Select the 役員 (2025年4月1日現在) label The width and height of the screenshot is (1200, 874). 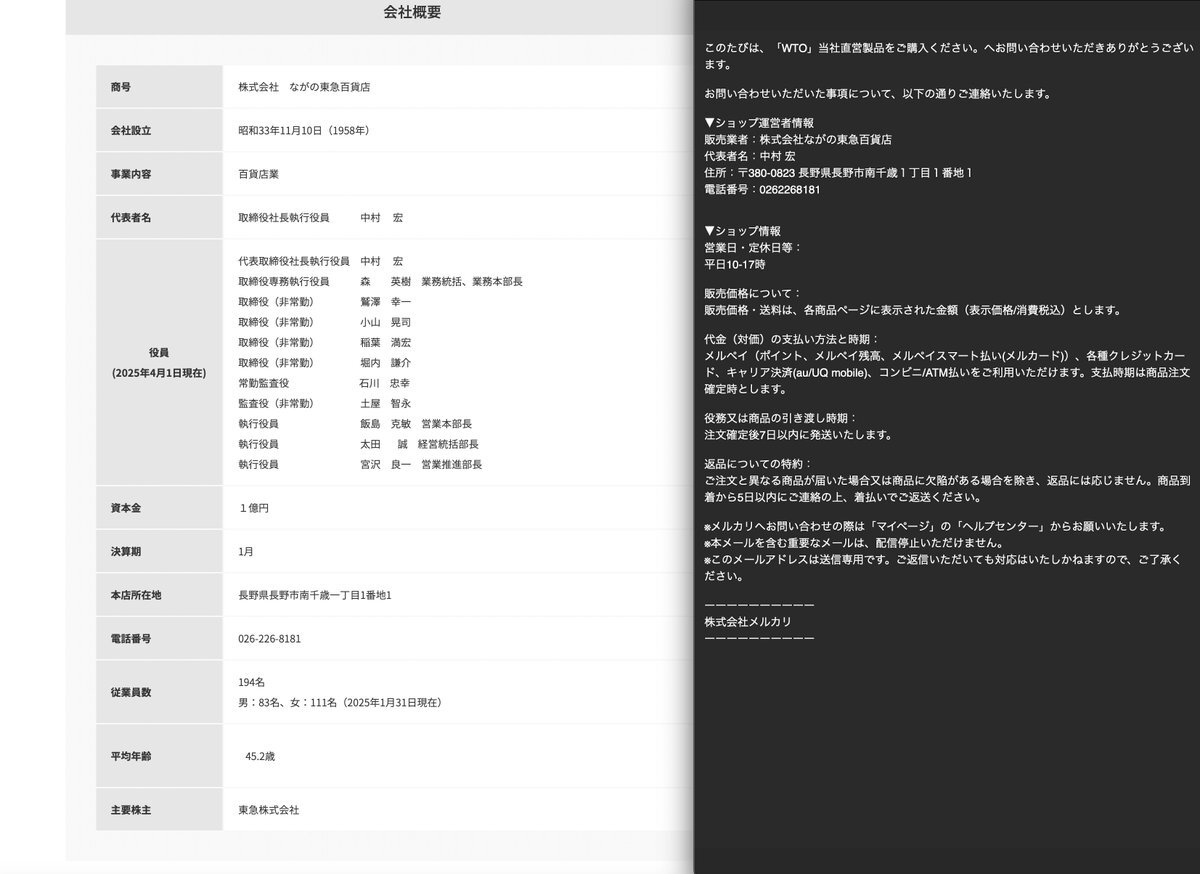click(159, 362)
